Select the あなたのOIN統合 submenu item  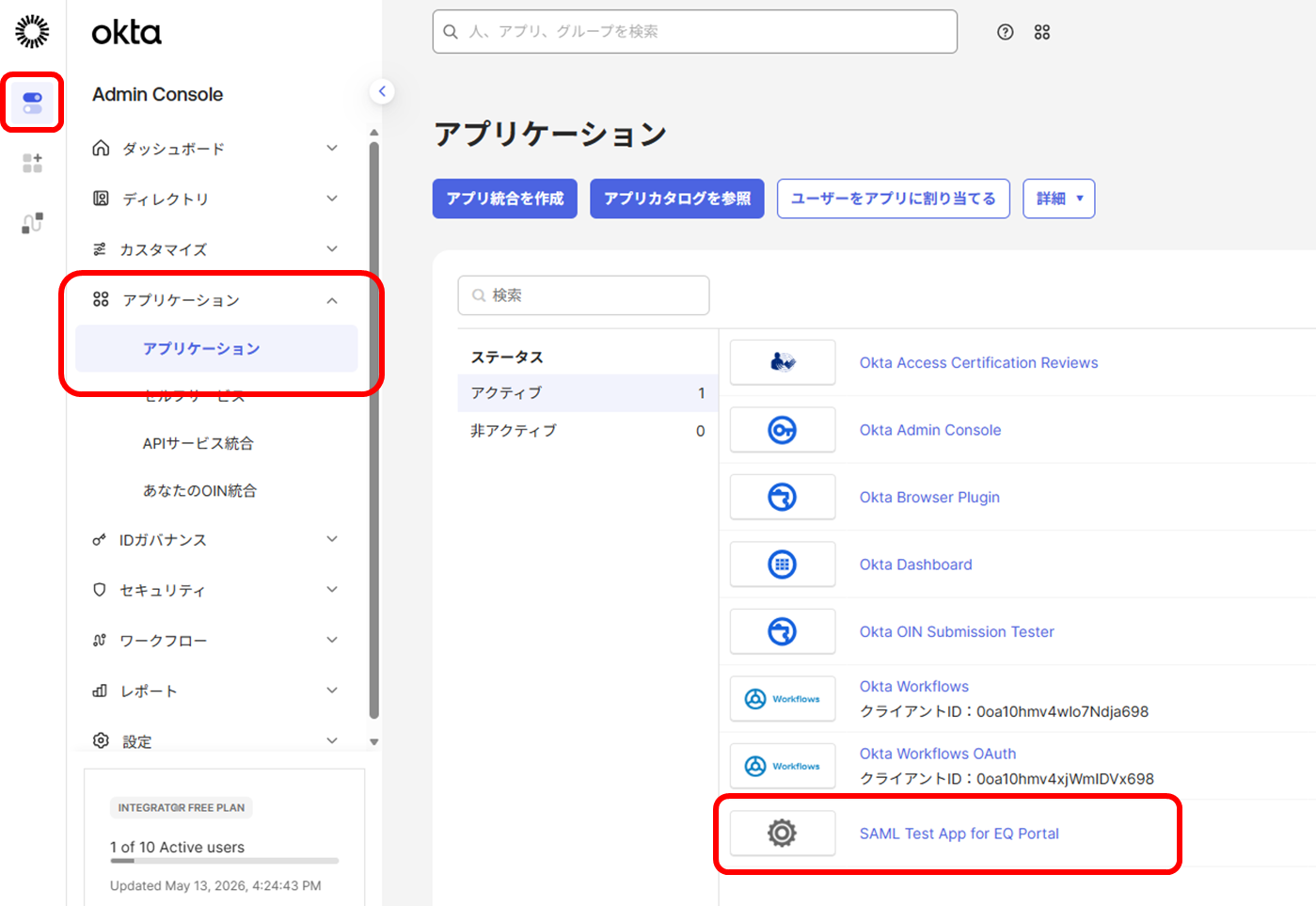click(199, 490)
